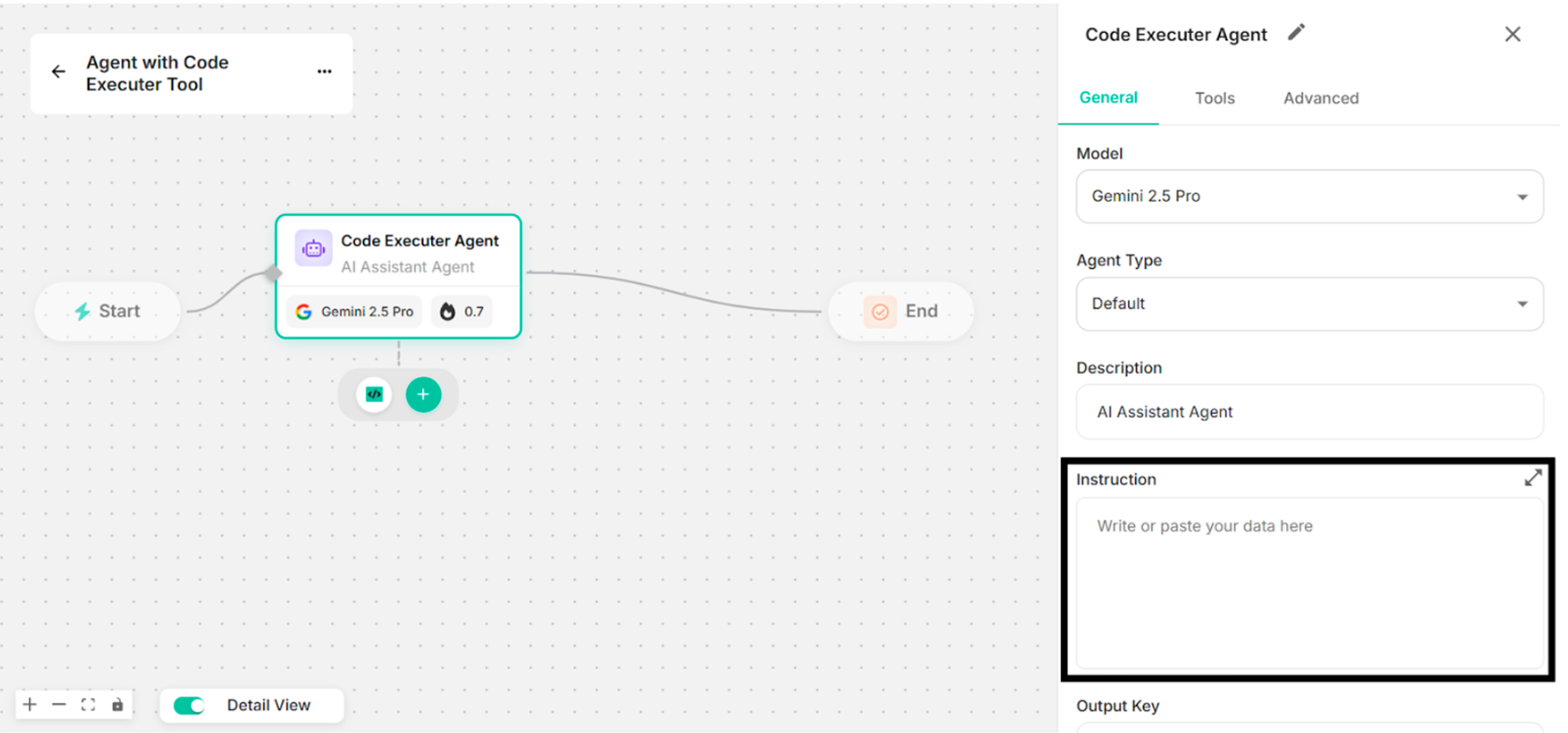Expand the Instruction field with arrow icon
The image size is (1568, 733).
click(x=1533, y=478)
